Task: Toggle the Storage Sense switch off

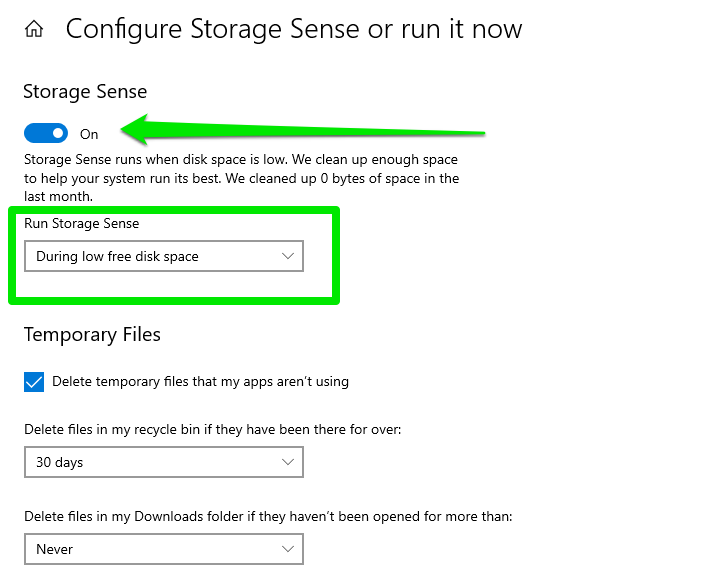Action: tap(46, 134)
